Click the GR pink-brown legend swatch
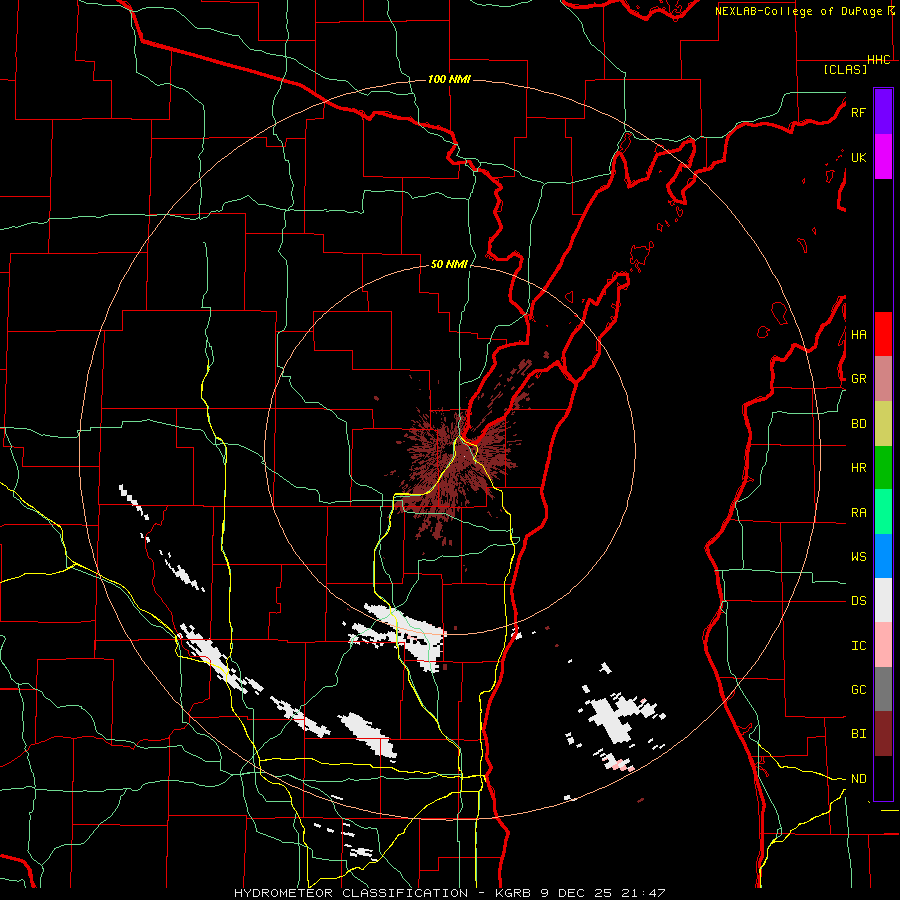Image resolution: width=900 pixels, height=900 pixels. click(x=883, y=379)
